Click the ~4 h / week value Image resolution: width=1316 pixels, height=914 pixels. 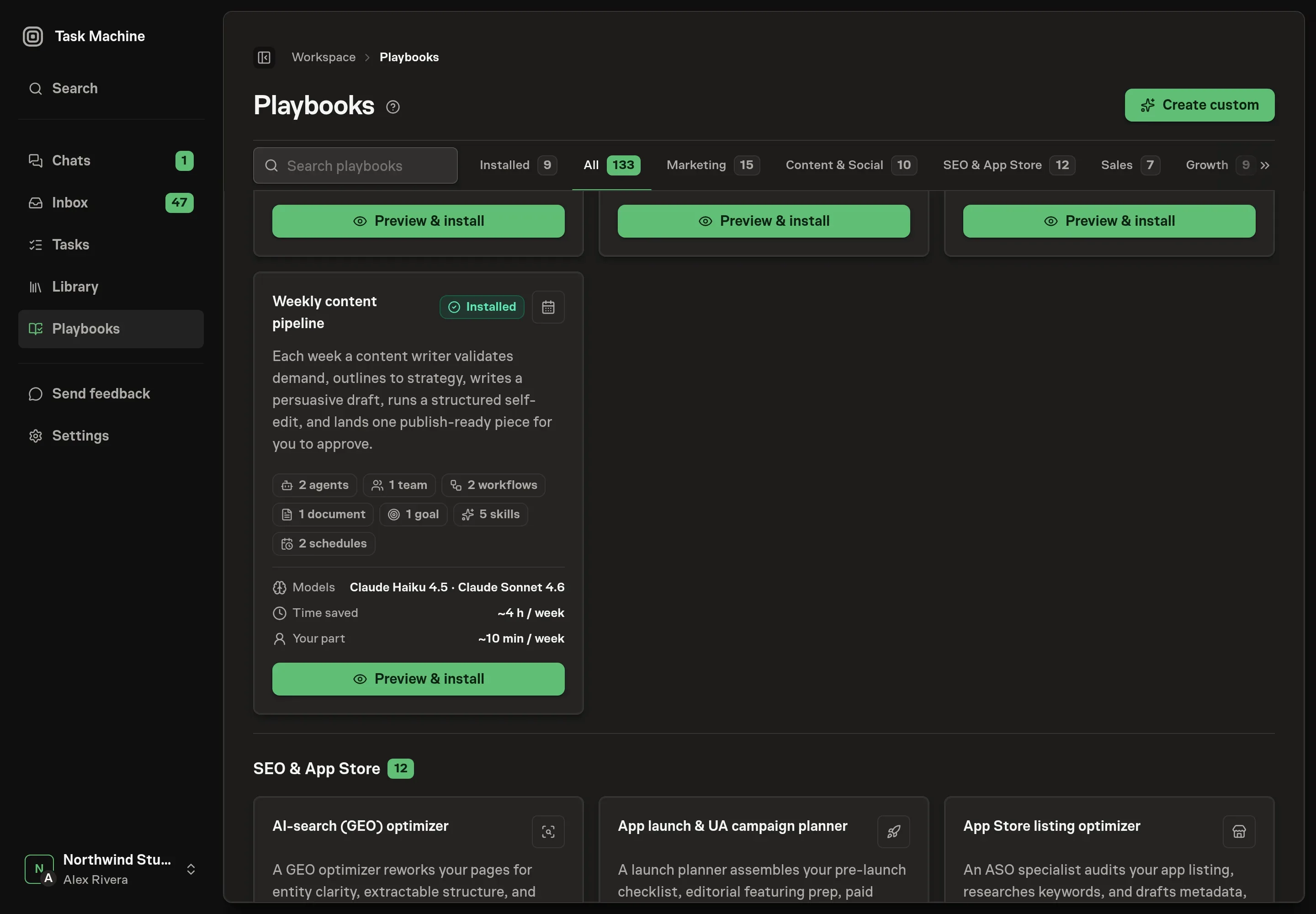pyautogui.click(x=531, y=613)
